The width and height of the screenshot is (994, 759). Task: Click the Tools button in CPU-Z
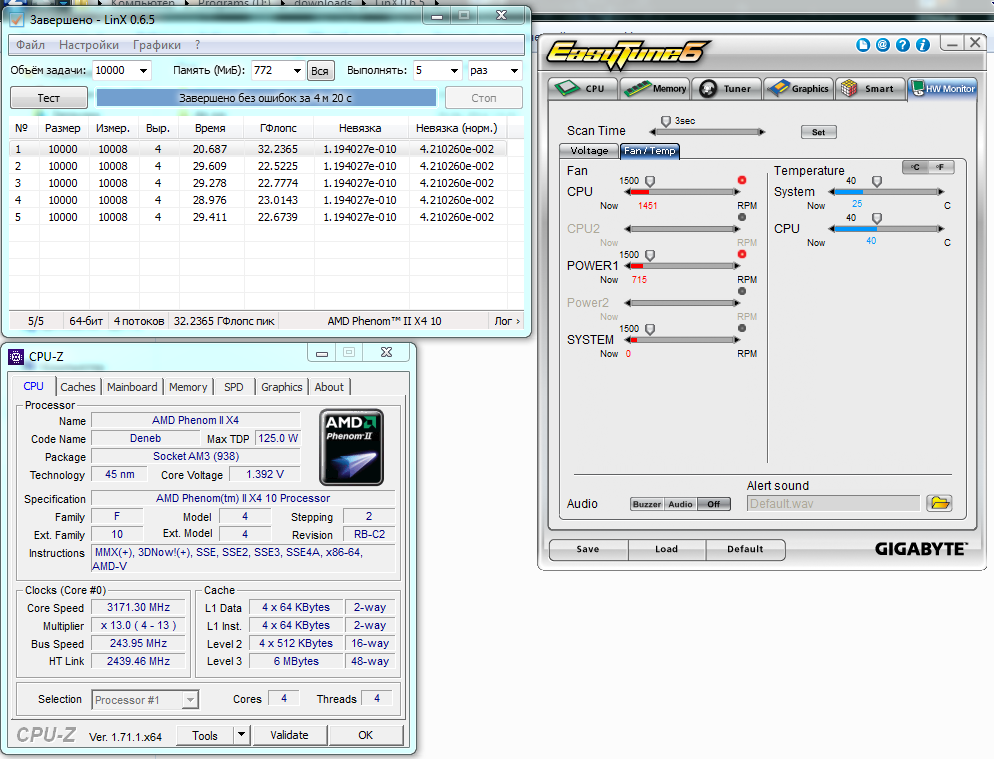(205, 736)
